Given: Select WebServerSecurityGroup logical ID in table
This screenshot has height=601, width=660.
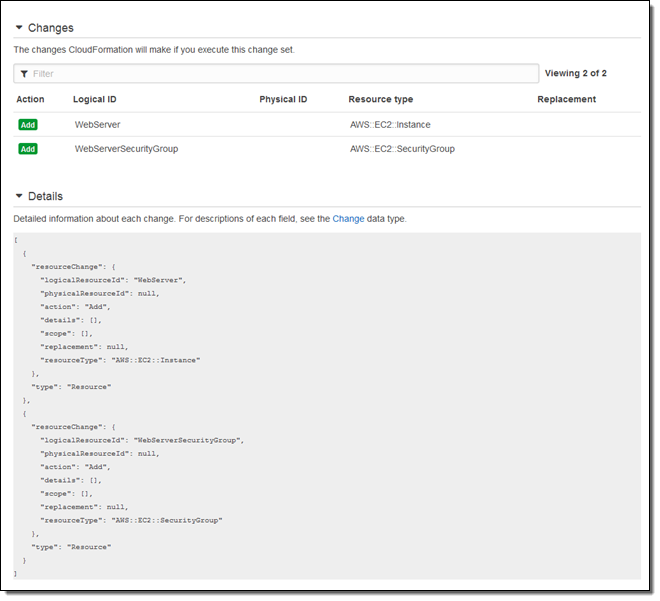Looking at the screenshot, I should 127,149.
